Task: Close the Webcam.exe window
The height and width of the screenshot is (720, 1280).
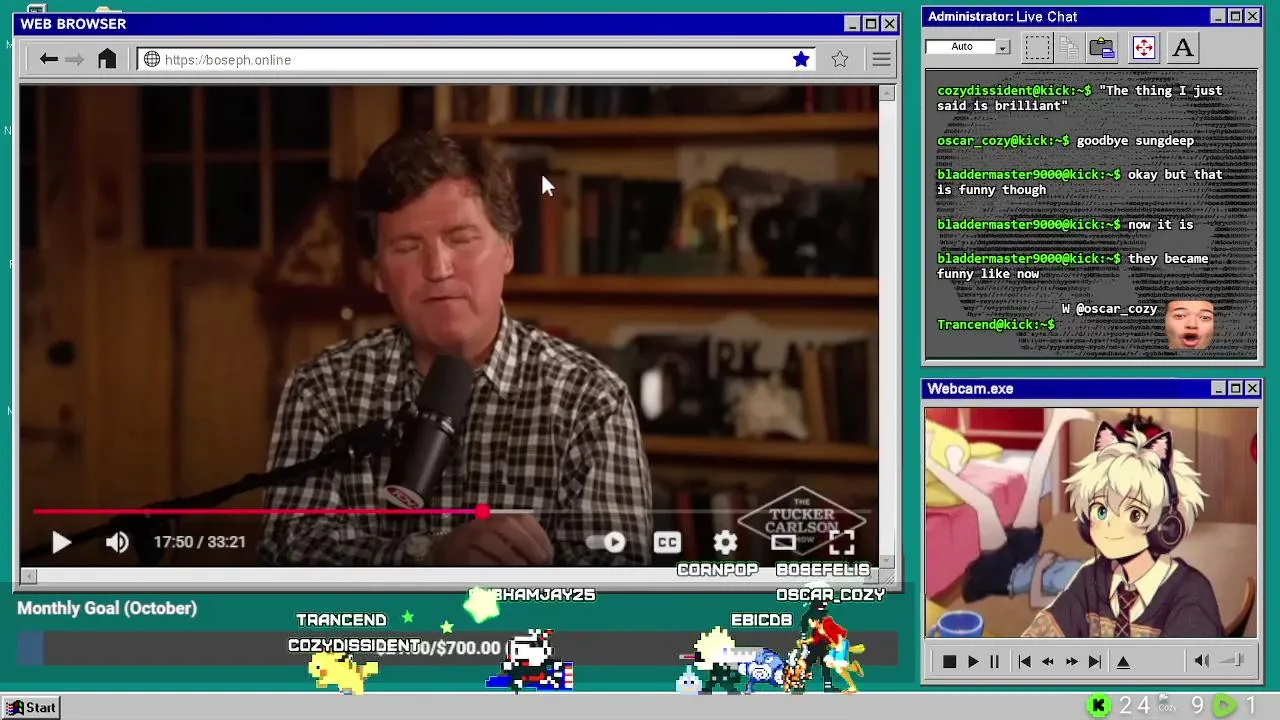Action: [x=1252, y=388]
